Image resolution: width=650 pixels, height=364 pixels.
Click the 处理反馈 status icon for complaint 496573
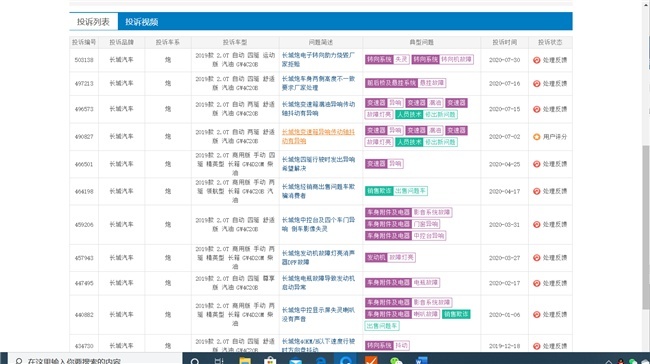(536, 109)
